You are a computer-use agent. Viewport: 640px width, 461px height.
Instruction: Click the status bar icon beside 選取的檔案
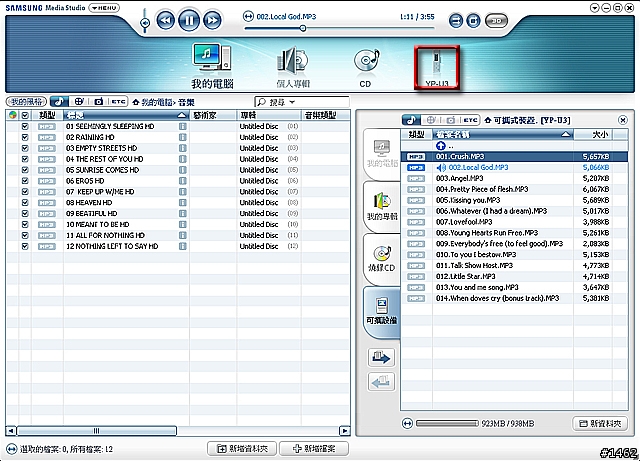11,449
